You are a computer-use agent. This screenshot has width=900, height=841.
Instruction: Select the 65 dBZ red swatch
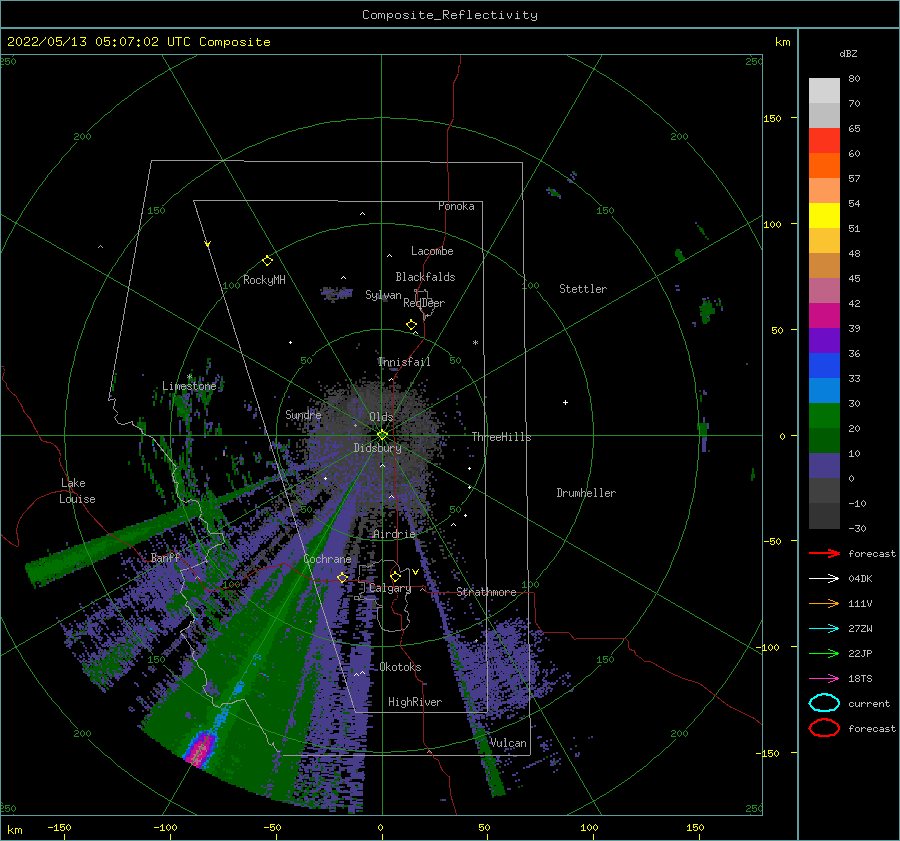click(x=824, y=141)
